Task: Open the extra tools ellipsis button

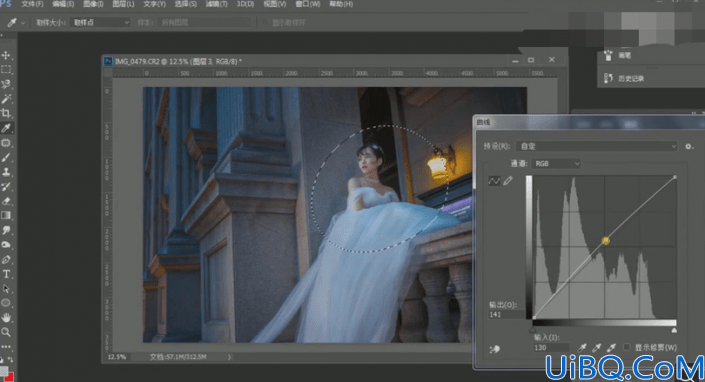Action: click(6, 346)
